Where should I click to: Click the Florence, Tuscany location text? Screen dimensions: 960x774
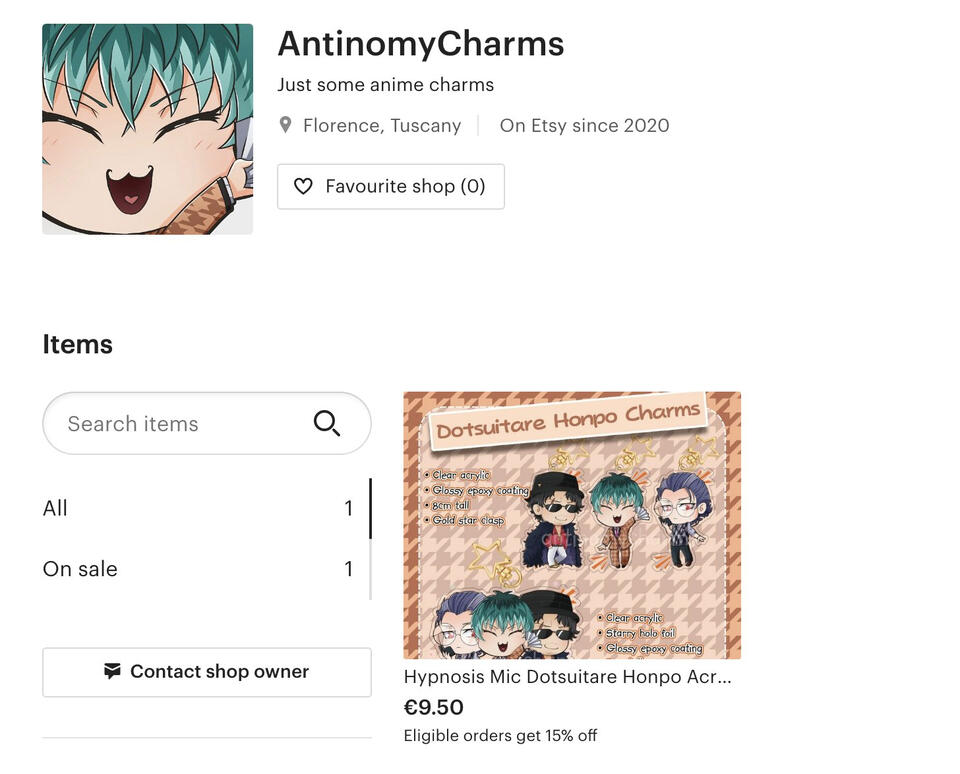point(382,126)
